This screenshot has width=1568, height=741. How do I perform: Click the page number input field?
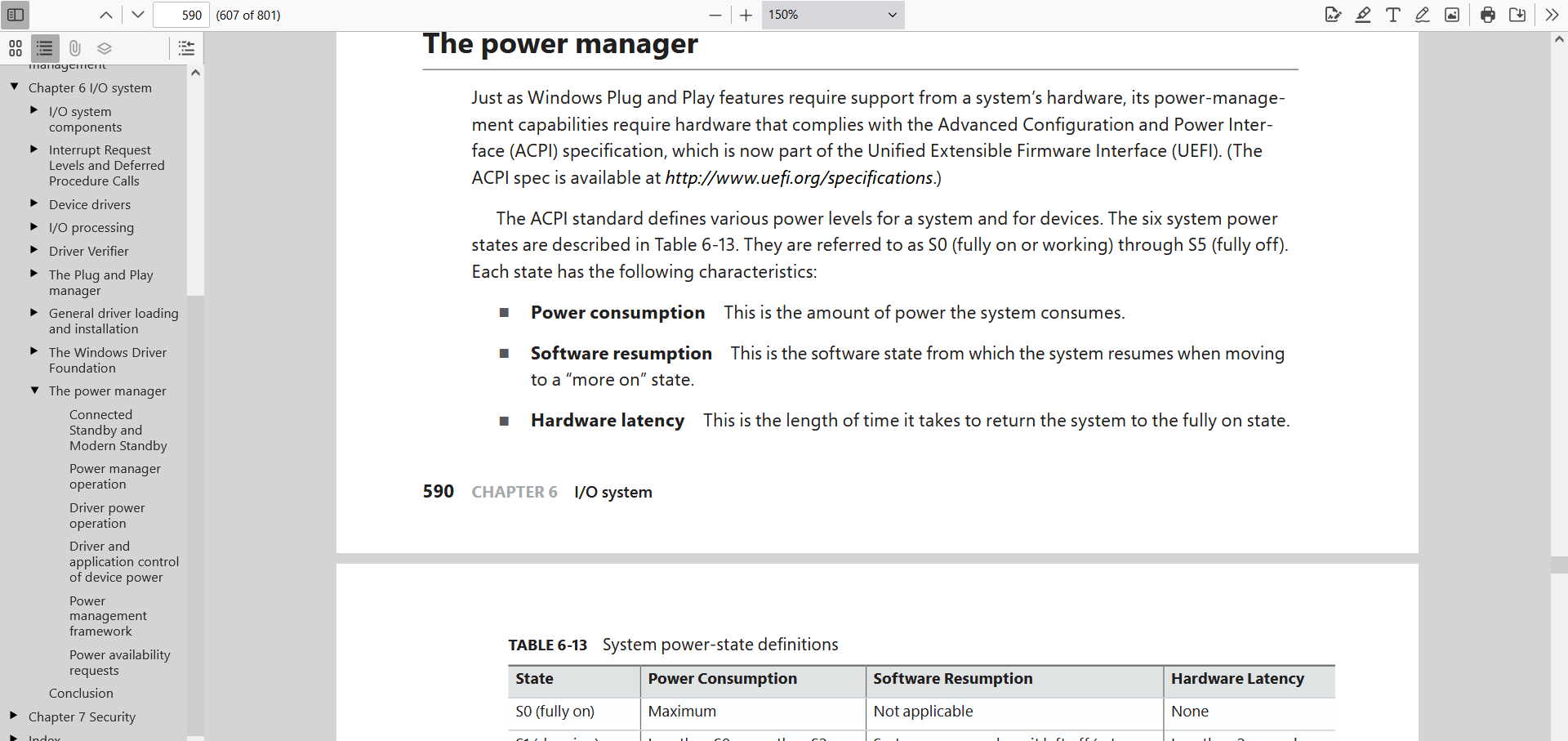click(181, 15)
